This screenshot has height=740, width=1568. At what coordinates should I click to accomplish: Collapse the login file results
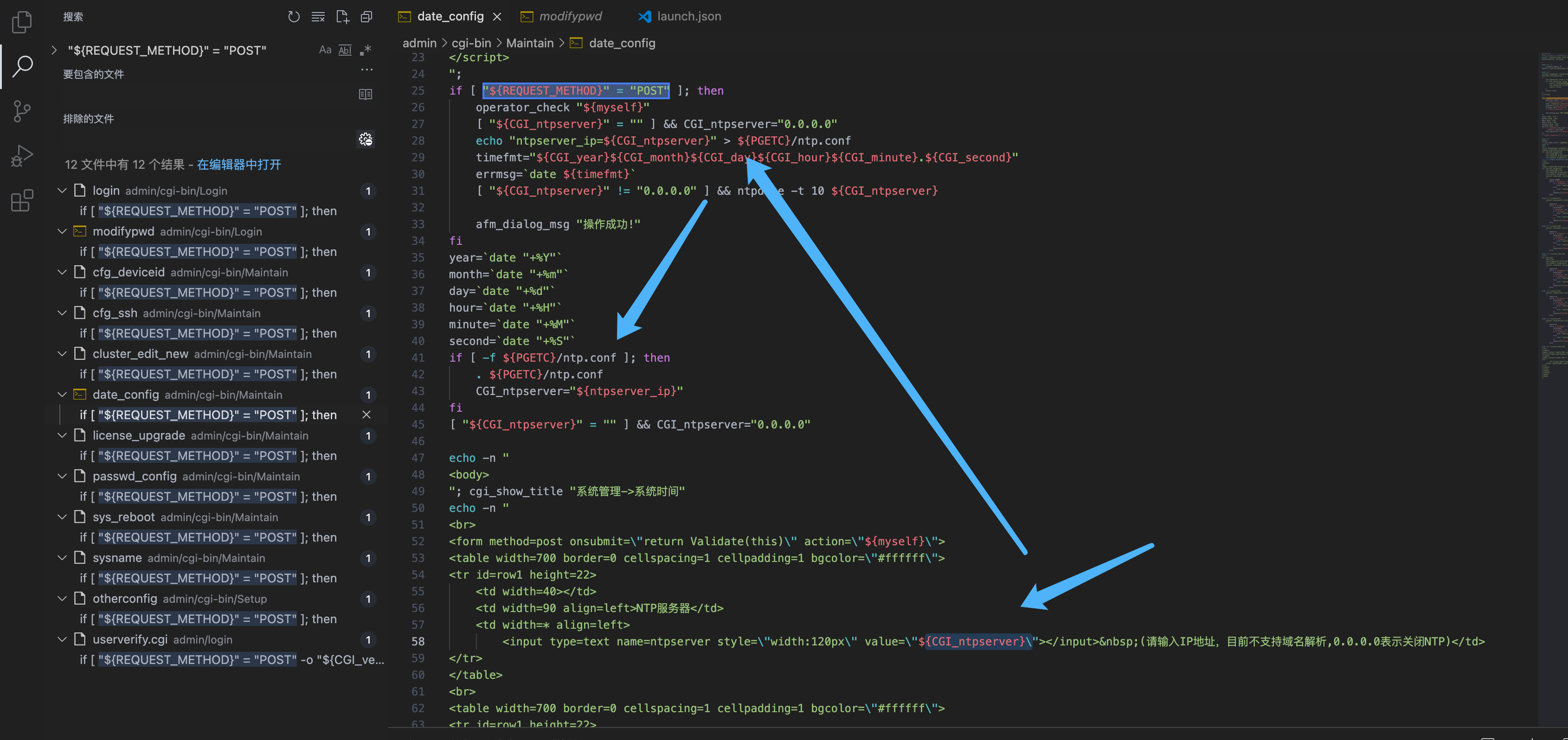pyautogui.click(x=62, y=191)
